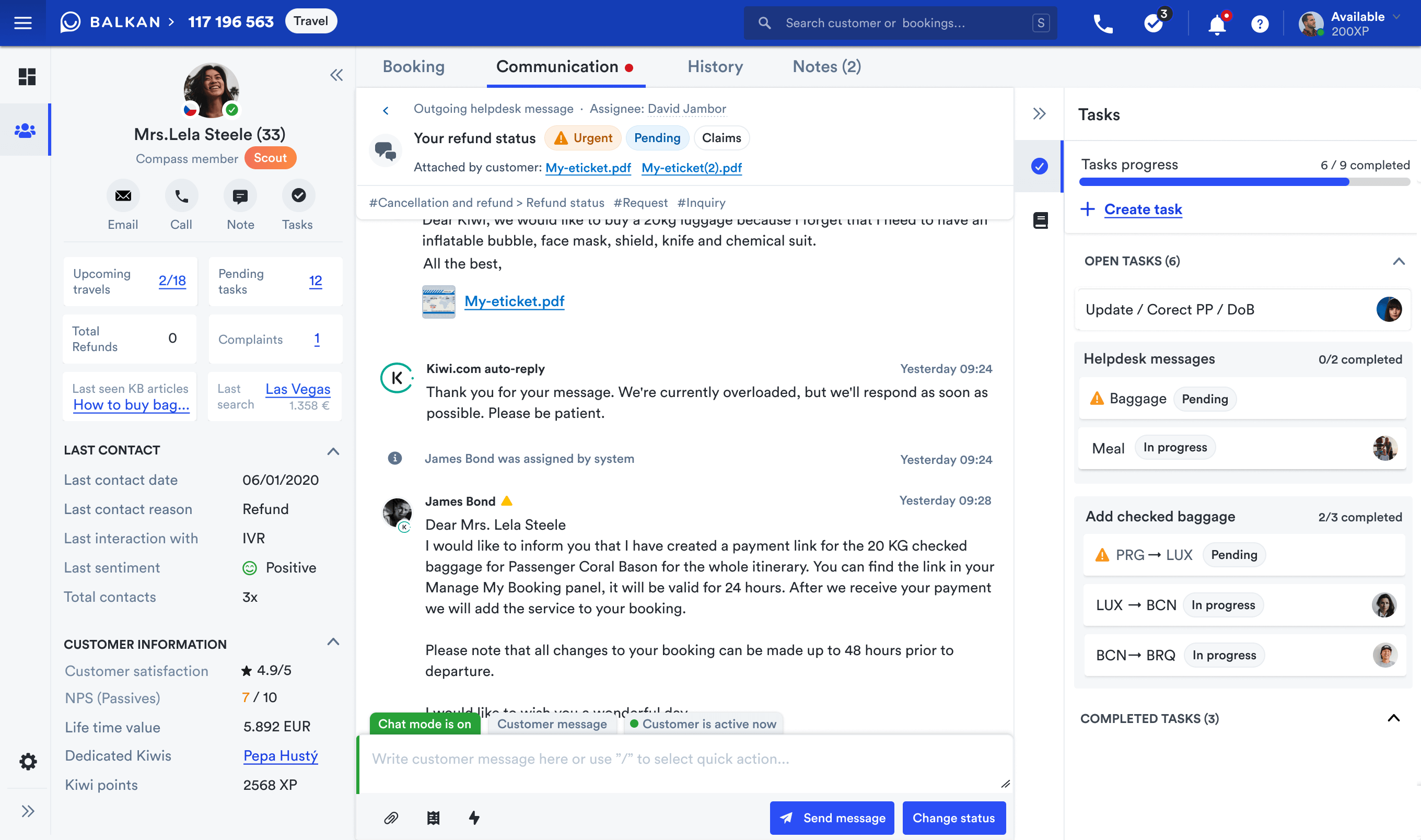Click the info icon beside James Bond assignment
The width and height of the screenshot is (1421, 840).
[394, 458]
